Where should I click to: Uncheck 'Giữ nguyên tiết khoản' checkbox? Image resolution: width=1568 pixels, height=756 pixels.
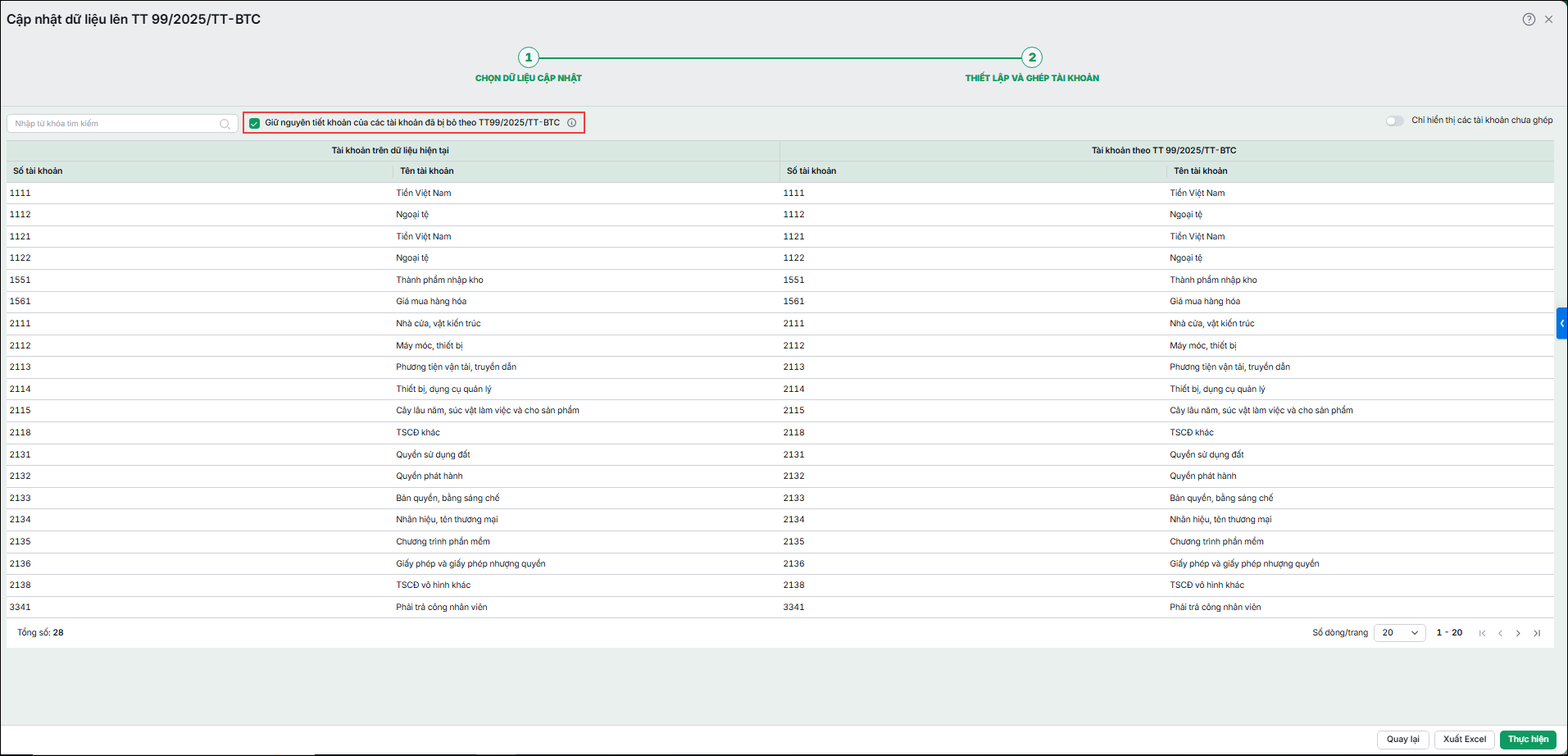click(254, 123)
